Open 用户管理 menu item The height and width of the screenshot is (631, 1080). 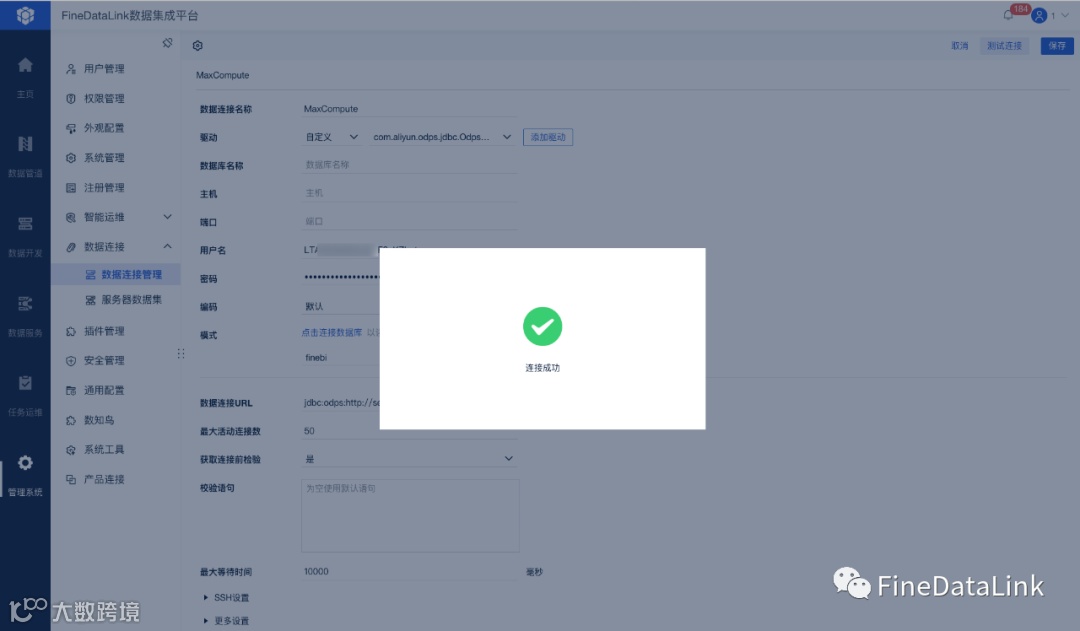tap(104, 69)
